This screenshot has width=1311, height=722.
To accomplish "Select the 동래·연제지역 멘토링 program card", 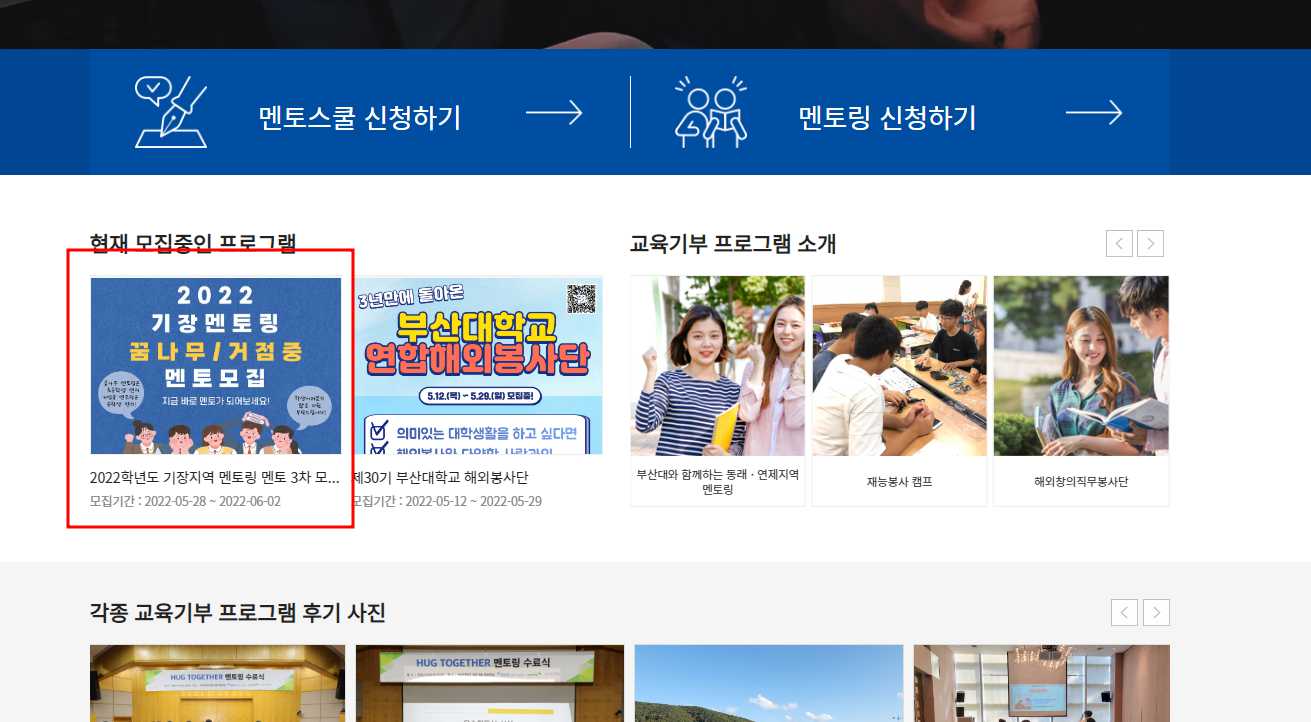I will [717, 391].
